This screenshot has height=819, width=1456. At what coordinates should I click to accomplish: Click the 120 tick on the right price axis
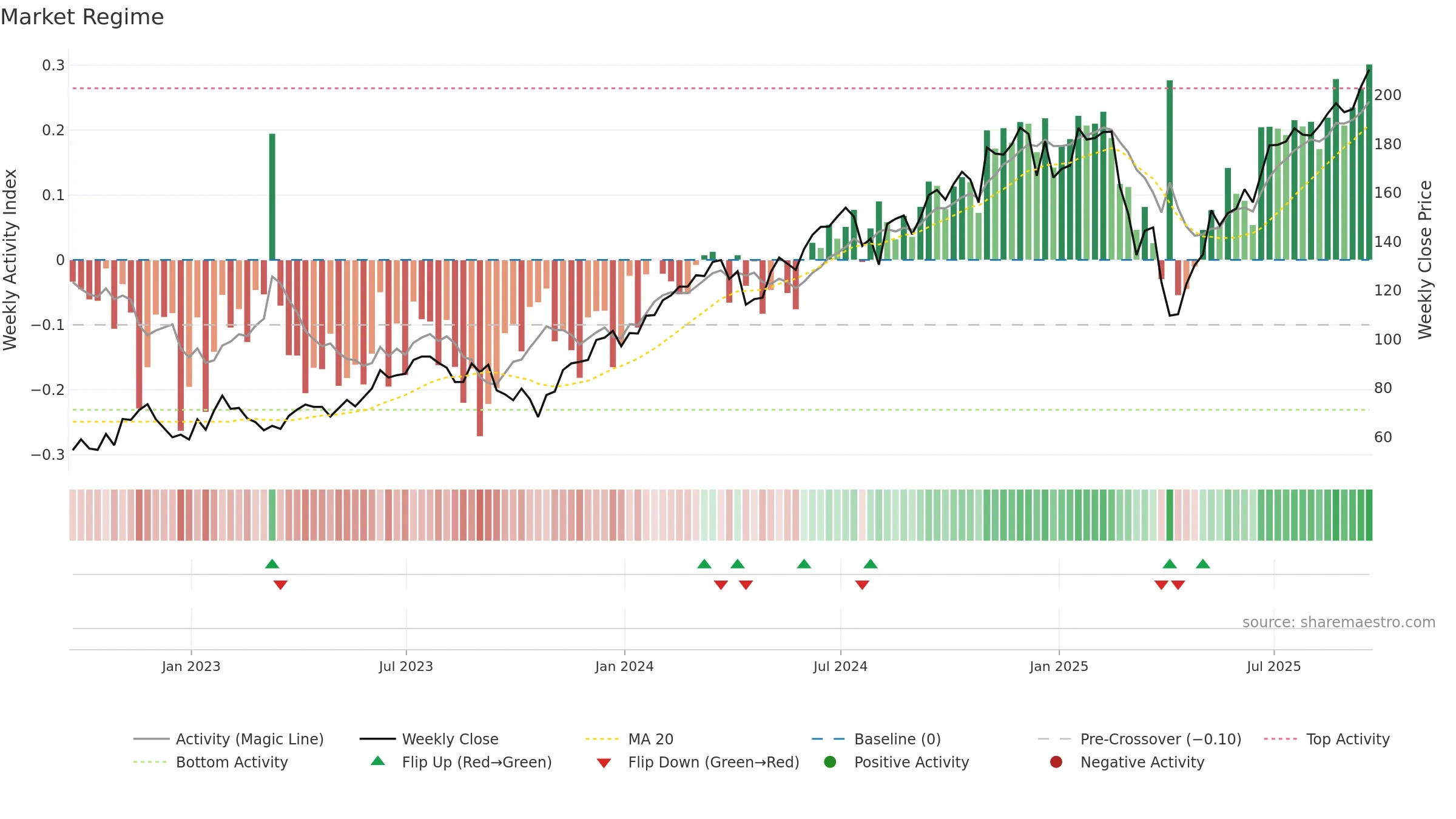[x=1388, y=290]
